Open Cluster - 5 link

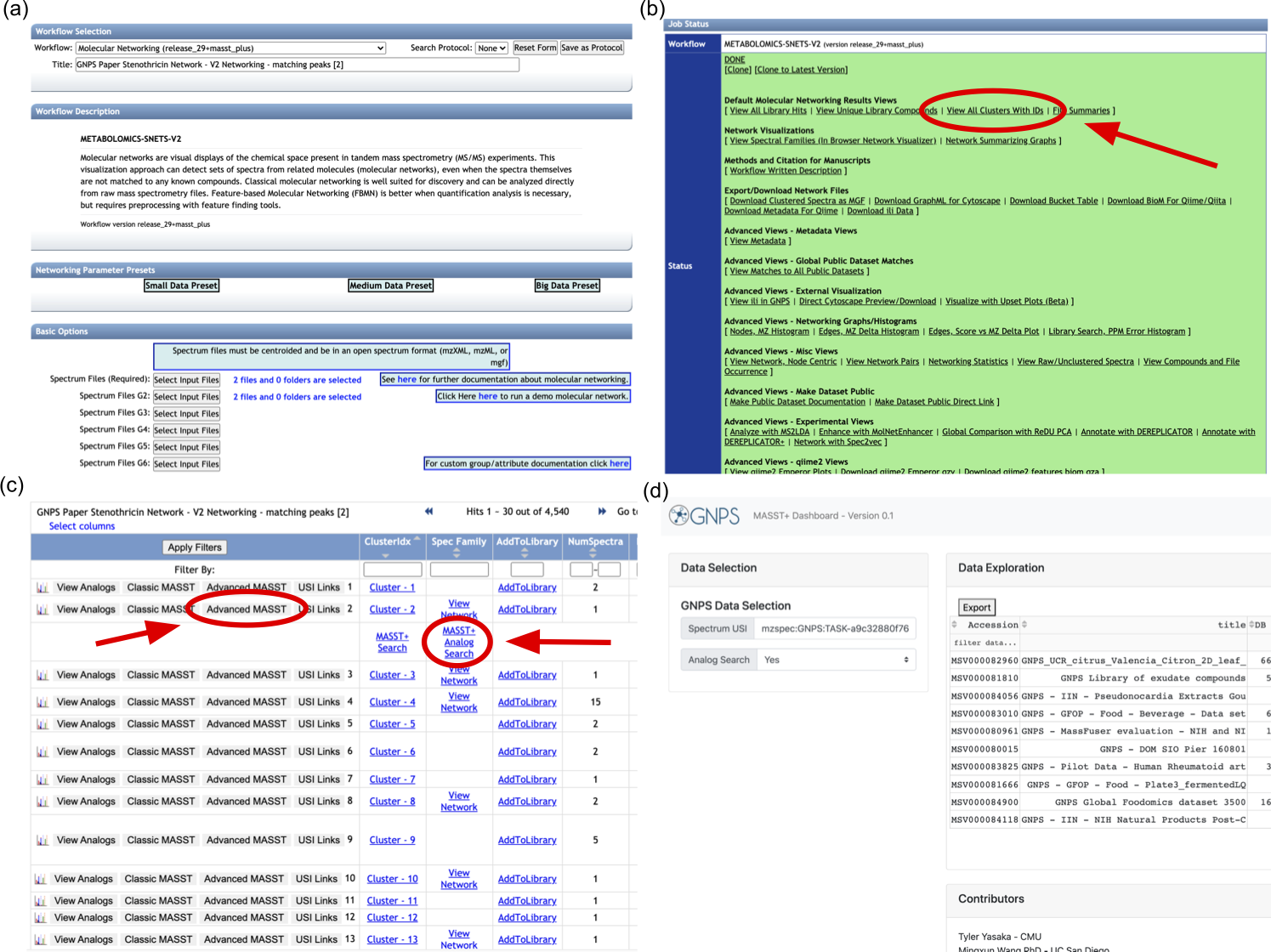pyautogui.click(x=392, y=724)
